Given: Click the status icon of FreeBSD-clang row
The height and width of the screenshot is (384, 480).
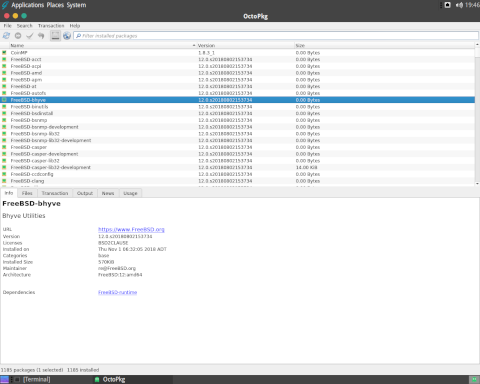Looking at the screenshot, I should point(4,181).
